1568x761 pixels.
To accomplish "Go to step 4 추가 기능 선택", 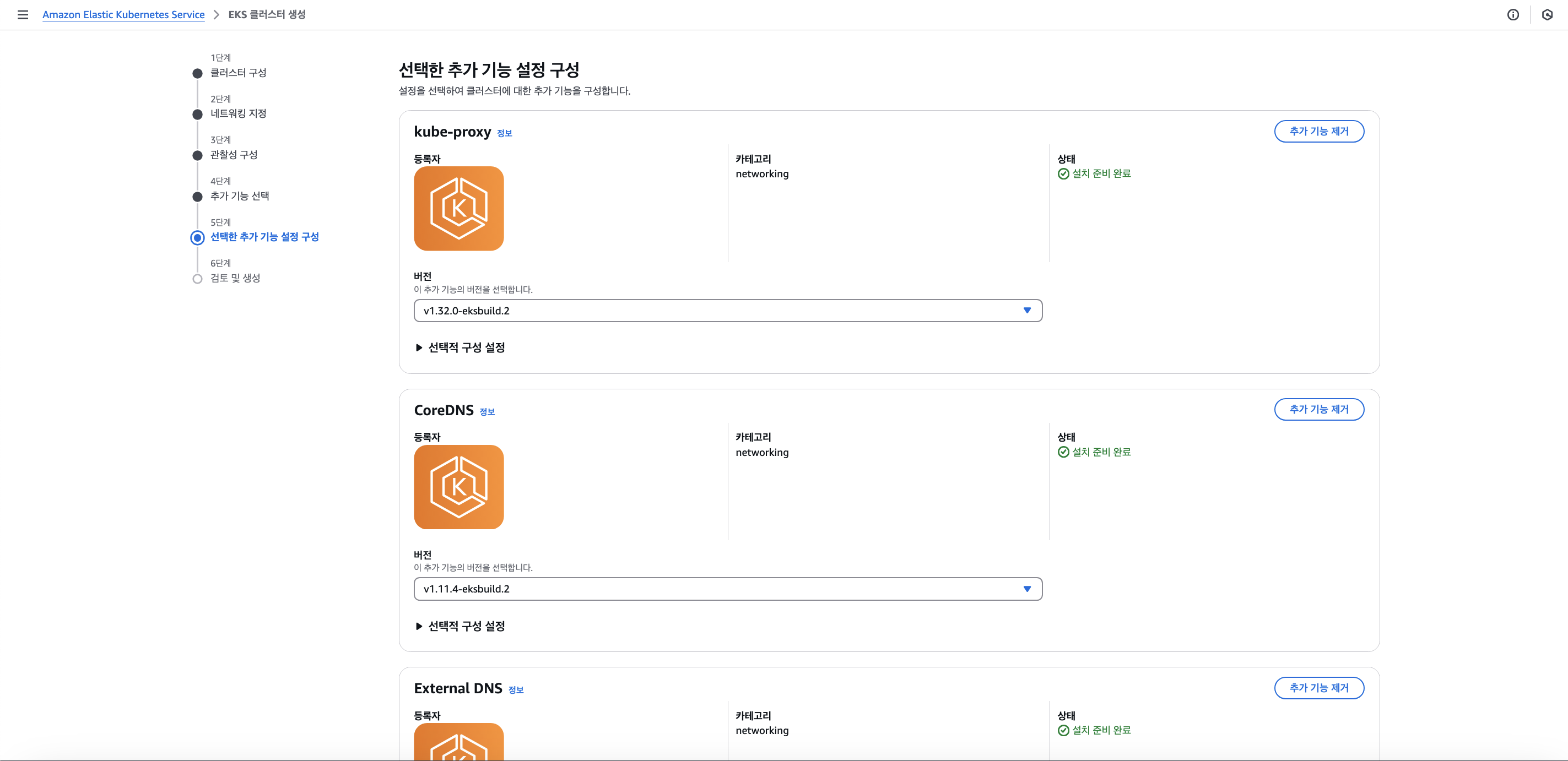I will pos(239,196).
